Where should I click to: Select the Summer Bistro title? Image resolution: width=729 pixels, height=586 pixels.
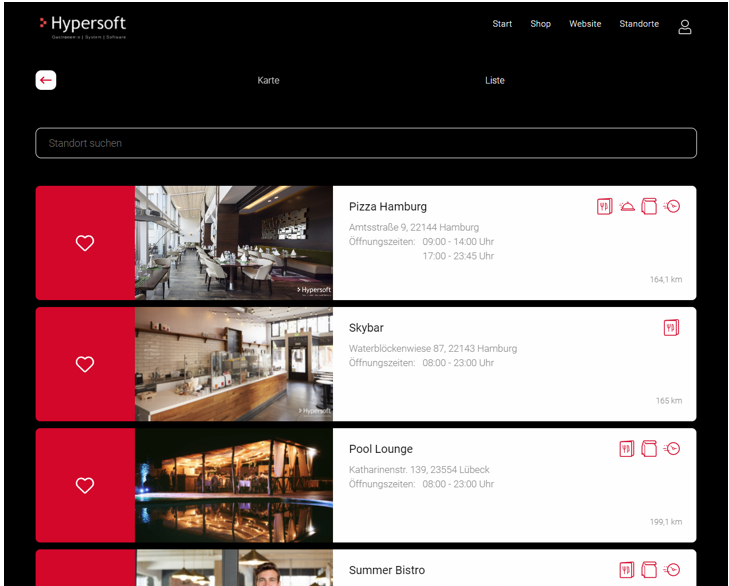[387, 570]
